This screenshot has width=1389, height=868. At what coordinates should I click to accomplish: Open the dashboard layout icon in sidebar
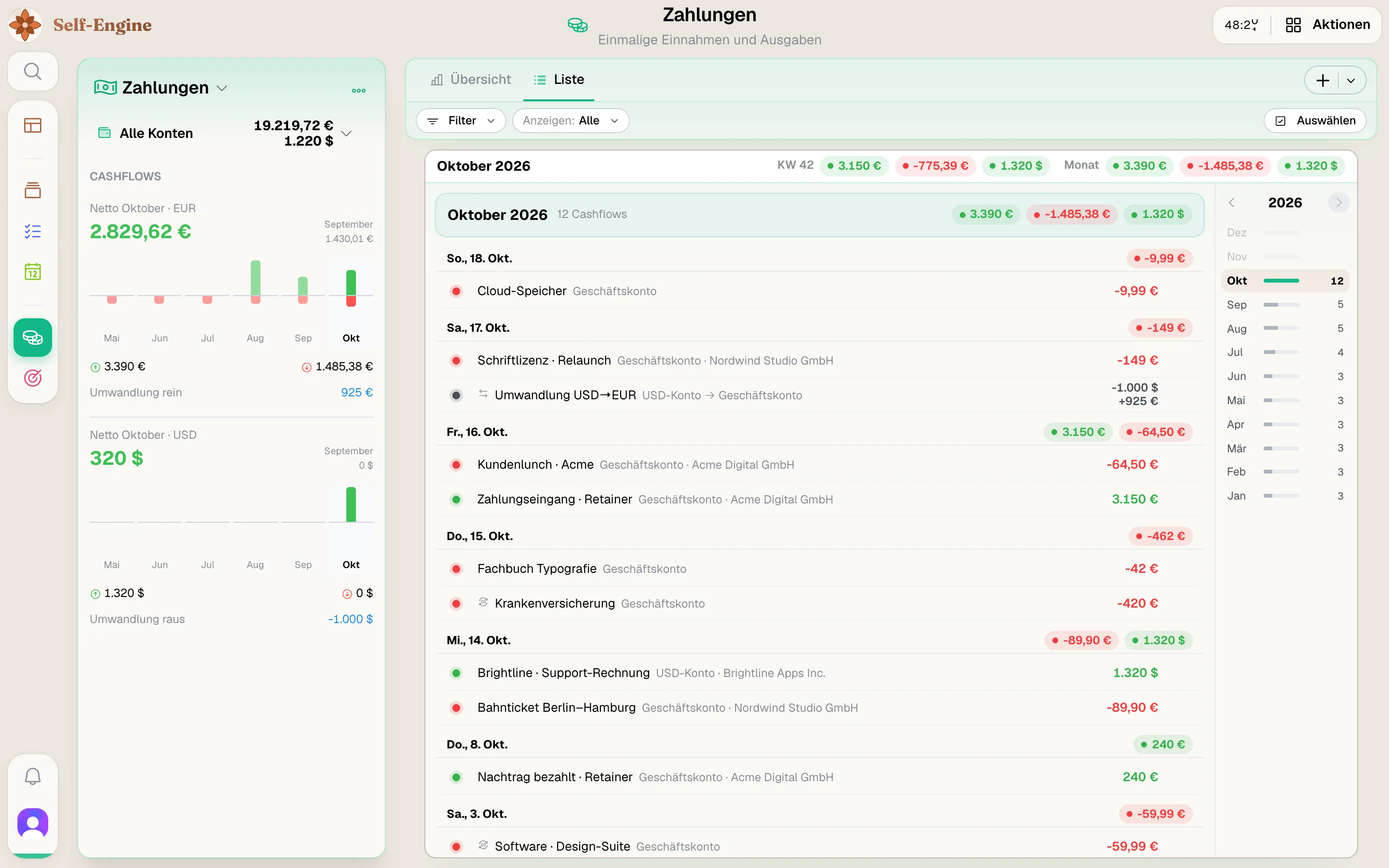pos(33,125)
